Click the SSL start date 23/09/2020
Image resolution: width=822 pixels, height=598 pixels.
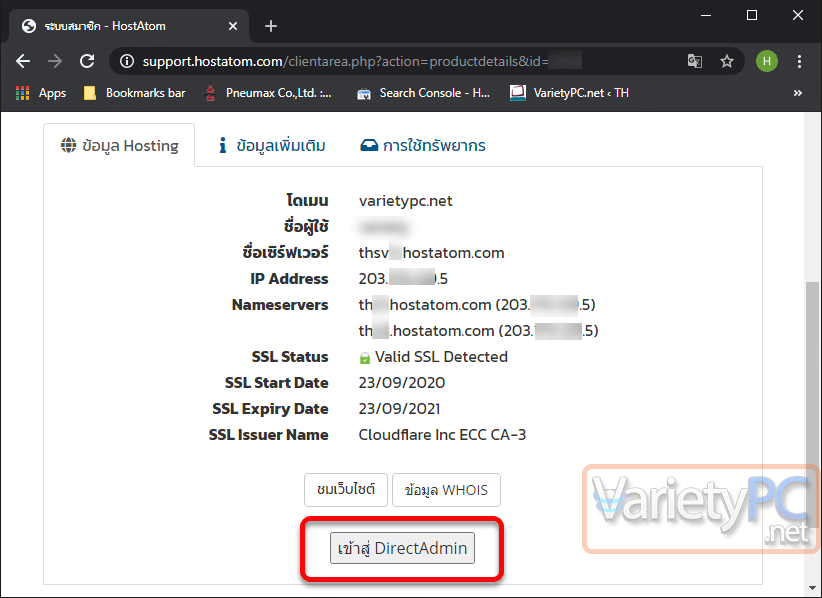coord(402,383)
